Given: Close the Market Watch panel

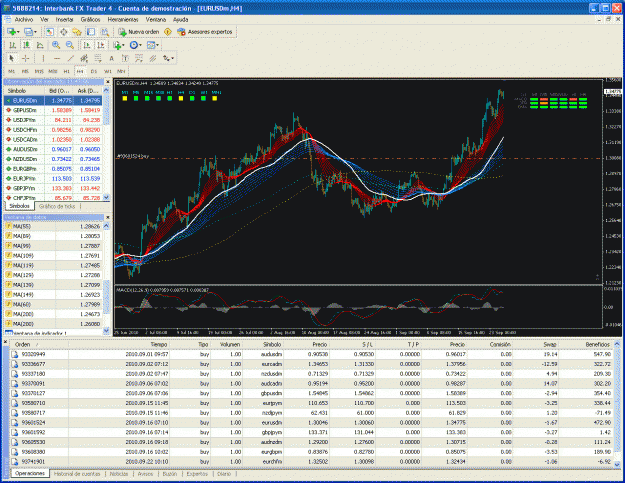Looking at the screenshot, I should pyautogui.click(x=107, y=82).
